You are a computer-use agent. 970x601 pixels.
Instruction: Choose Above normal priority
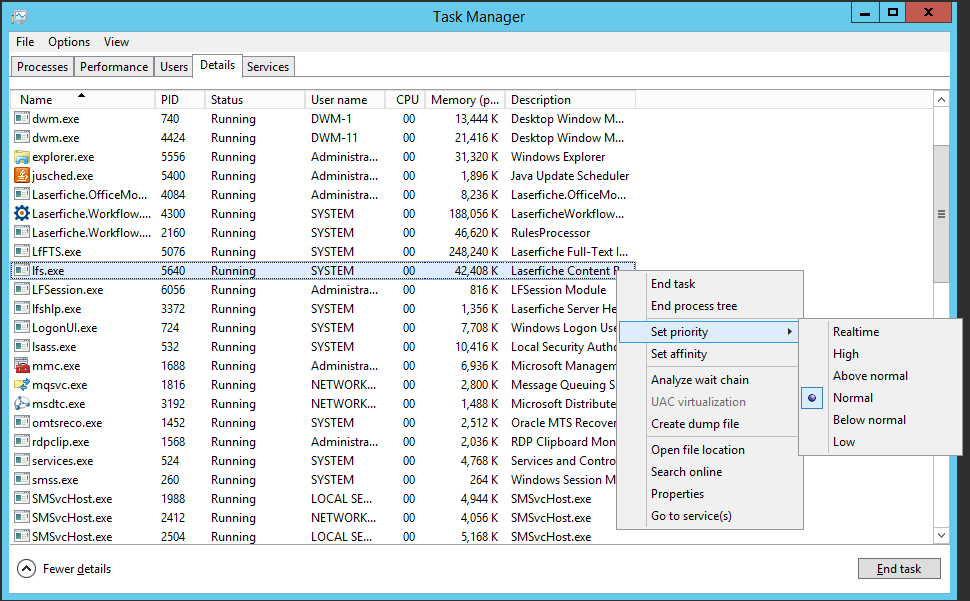click(870, 376)
